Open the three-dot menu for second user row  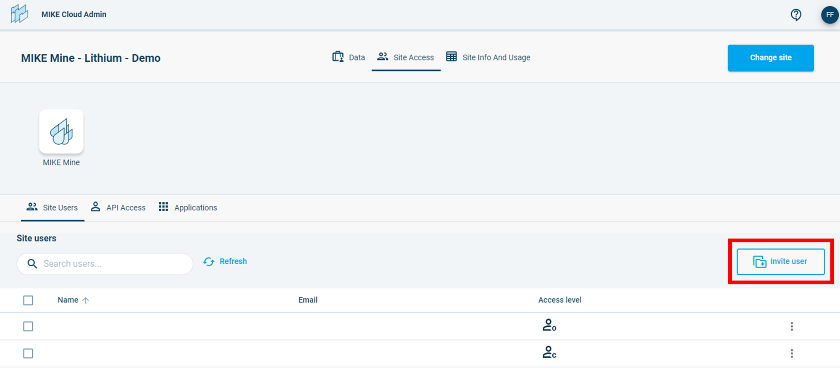(x=792, y=353)
